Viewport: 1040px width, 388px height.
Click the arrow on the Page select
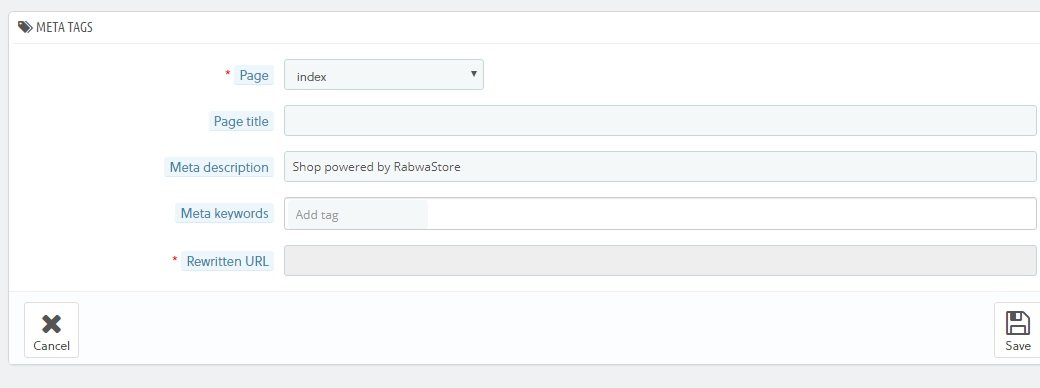pyautogui.click(x=474, y=74)
